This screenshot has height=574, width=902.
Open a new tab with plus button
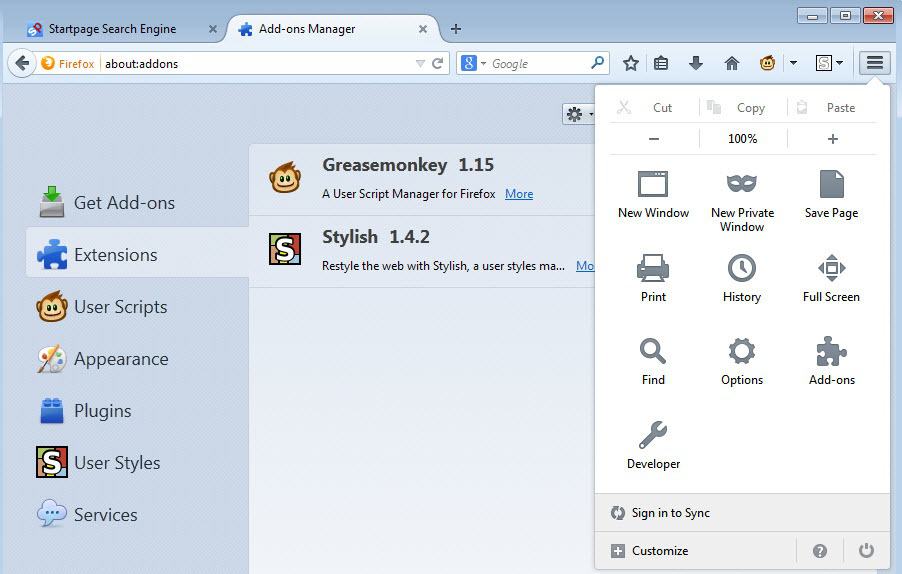[x=456, y=29]
